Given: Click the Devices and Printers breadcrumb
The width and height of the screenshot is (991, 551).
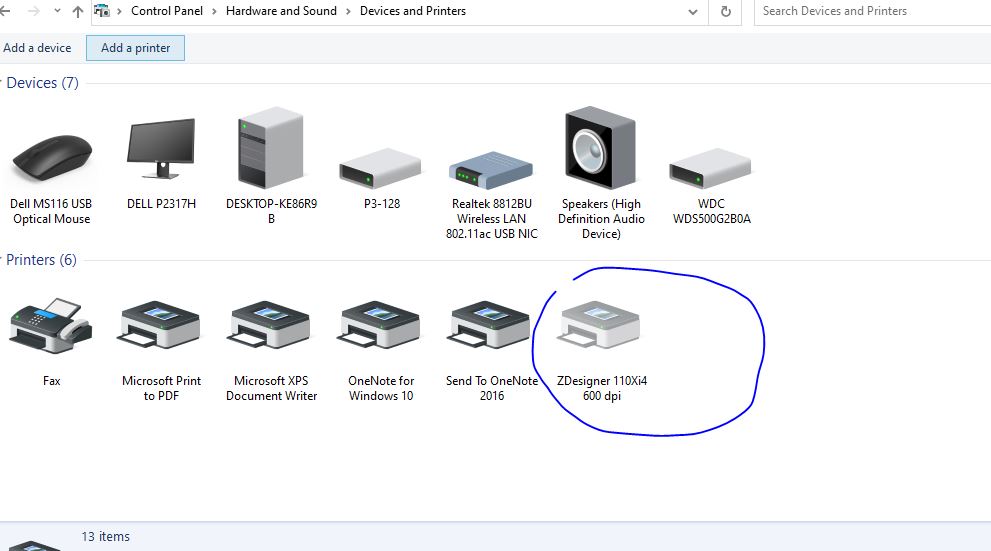Looking at the screenshot, I should point(413,11).
